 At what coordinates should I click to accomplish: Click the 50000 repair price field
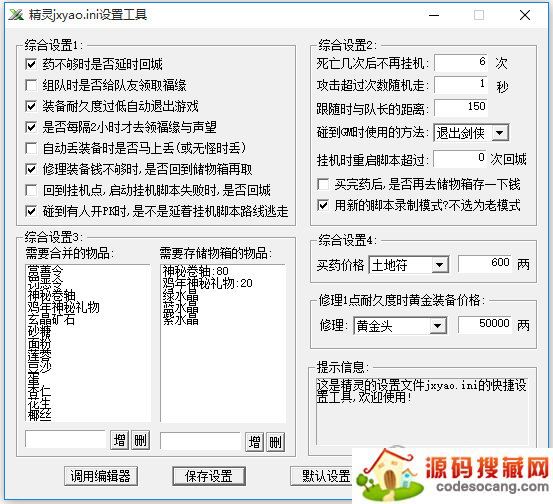(485, 324)
